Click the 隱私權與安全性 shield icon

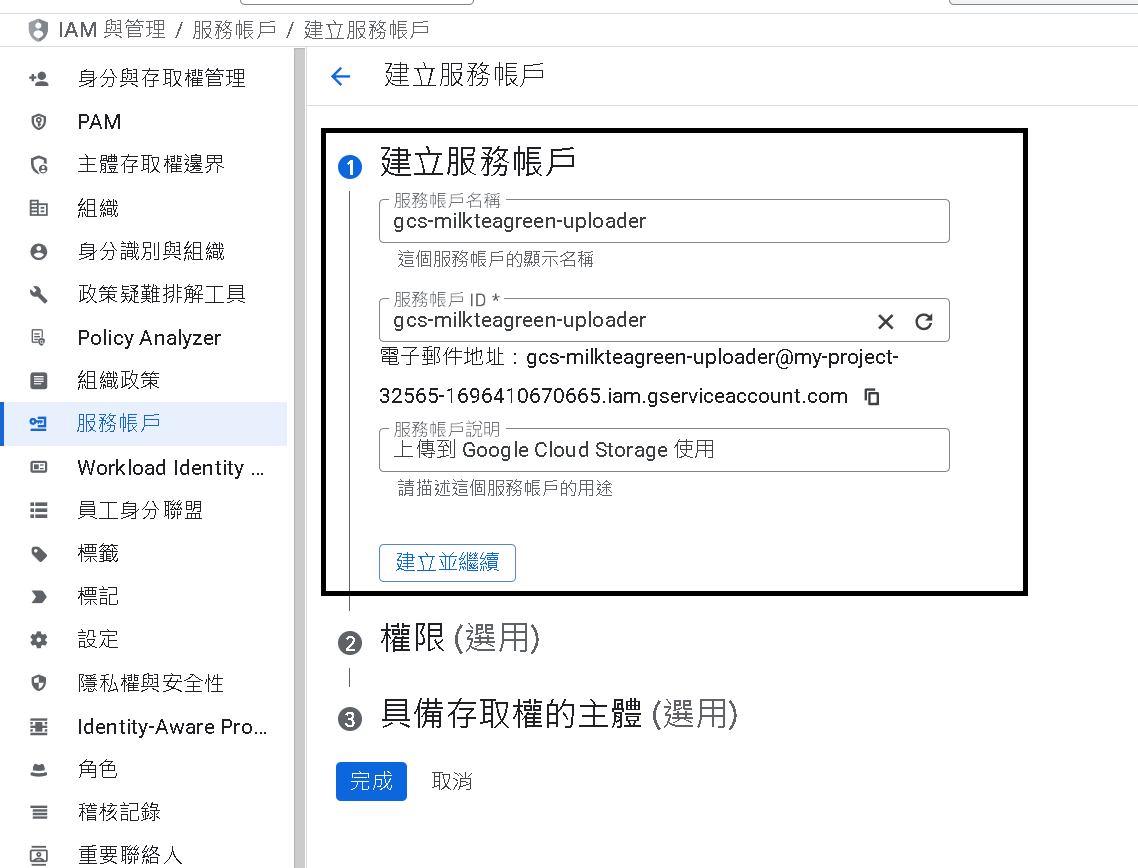pos(38,683)
